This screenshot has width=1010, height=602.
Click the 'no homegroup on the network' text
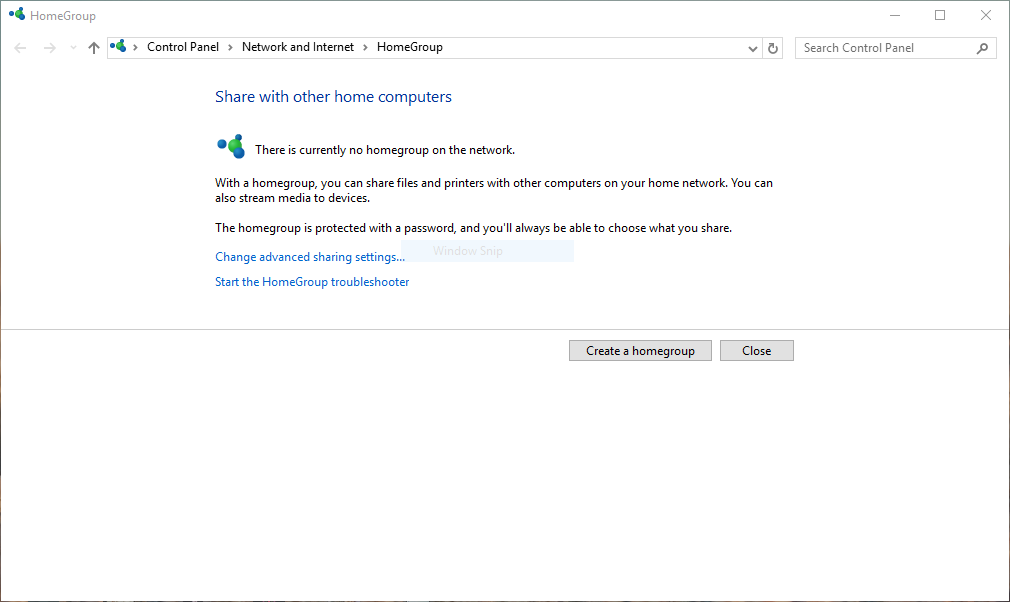(385, 150)
